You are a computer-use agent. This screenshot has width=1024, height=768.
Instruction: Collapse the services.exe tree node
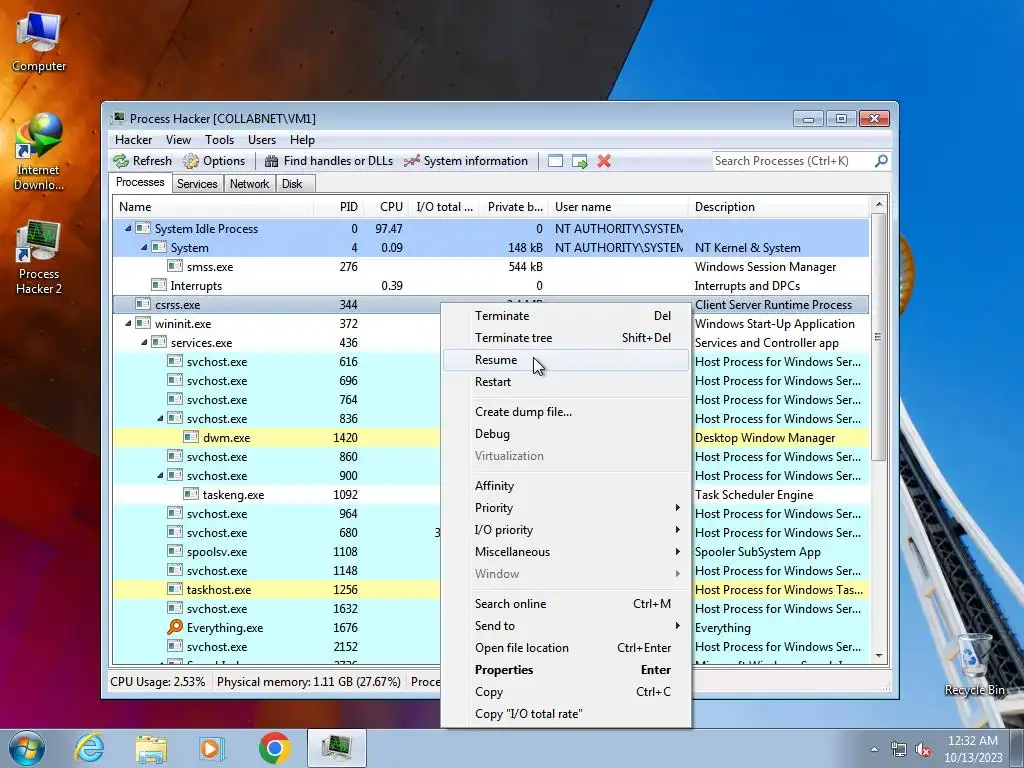[x=144, y=342]
